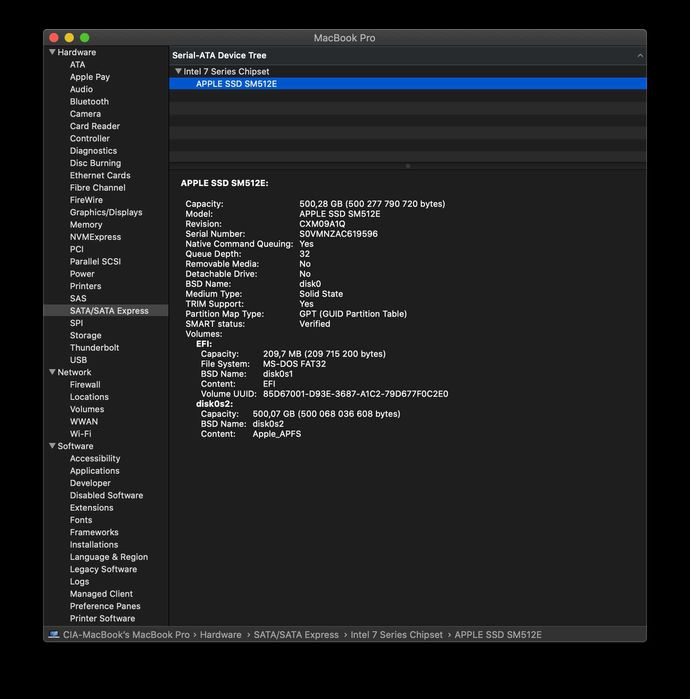Screen dimensions: 690x699
Task: Open Memory hardware section
Action: pyautogui.click(x=86, y=225)
